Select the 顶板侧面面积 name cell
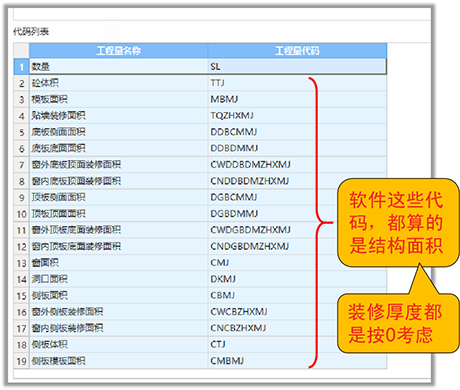 [119, 197]
